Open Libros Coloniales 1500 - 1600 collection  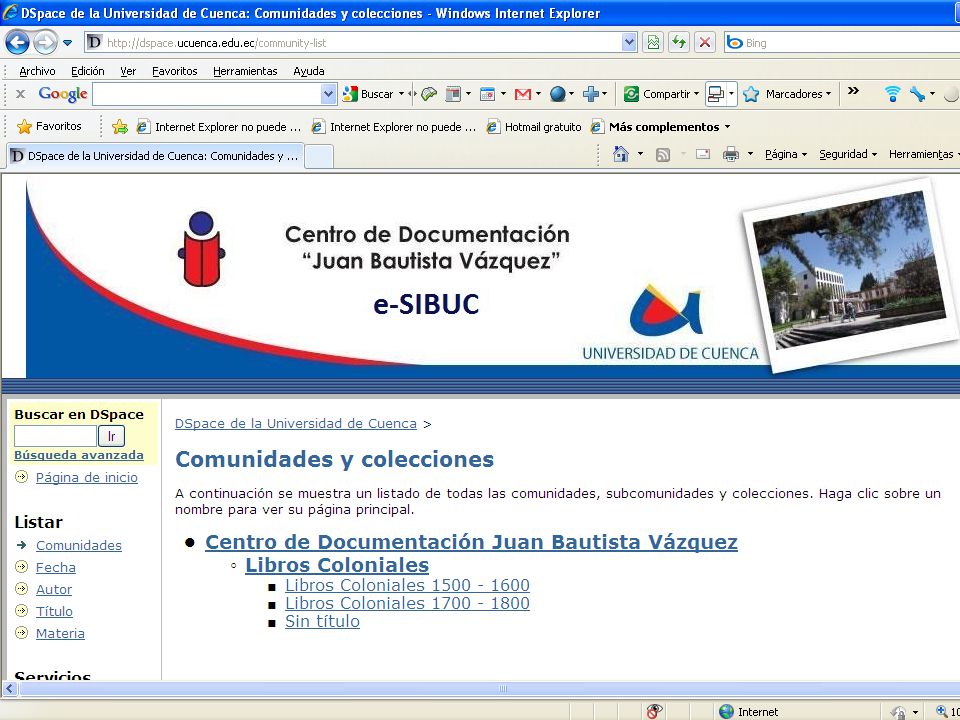(407, 585)
